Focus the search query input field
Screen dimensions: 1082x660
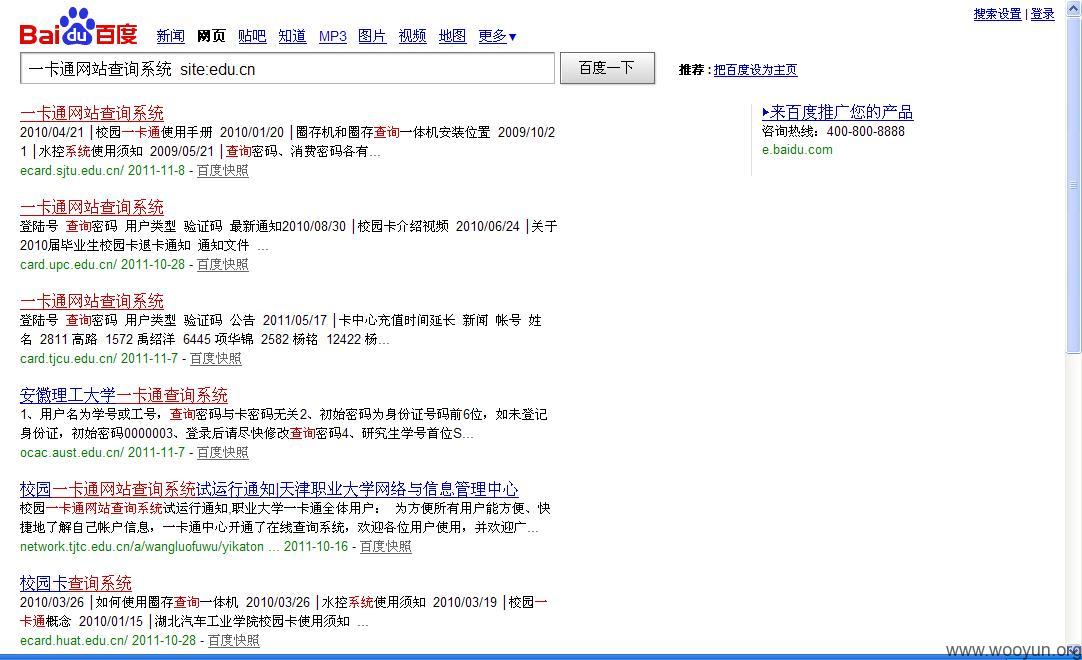[x=287, y=68]
